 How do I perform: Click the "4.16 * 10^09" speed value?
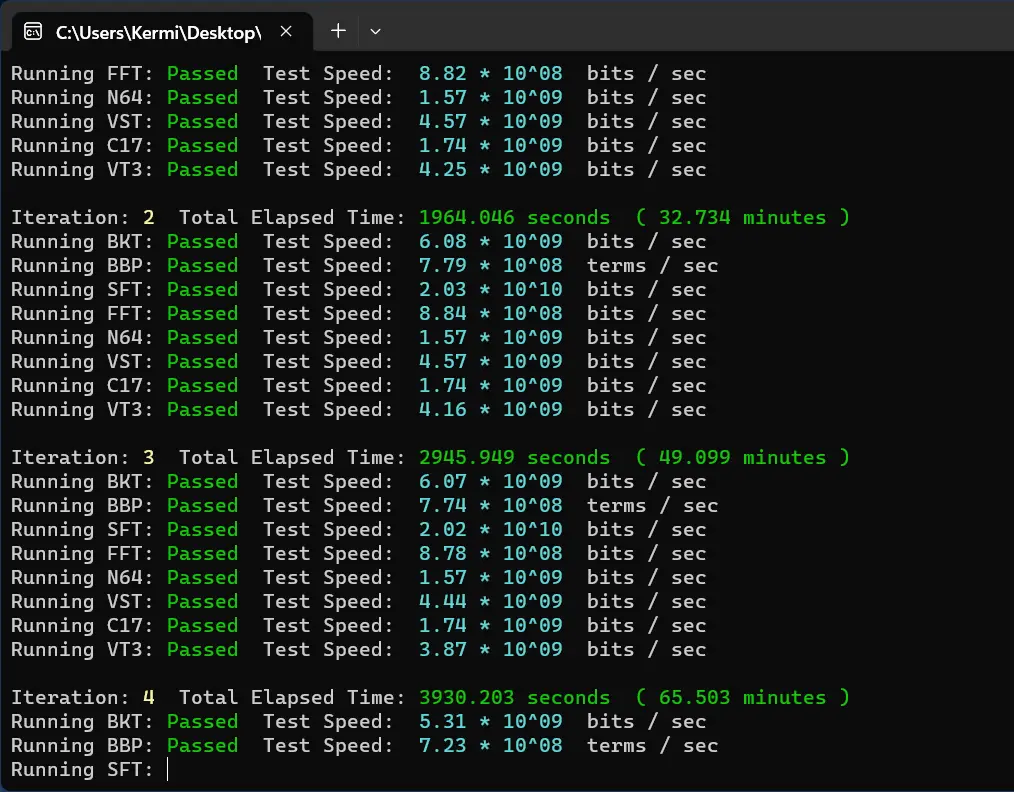[x=490, y=409]
